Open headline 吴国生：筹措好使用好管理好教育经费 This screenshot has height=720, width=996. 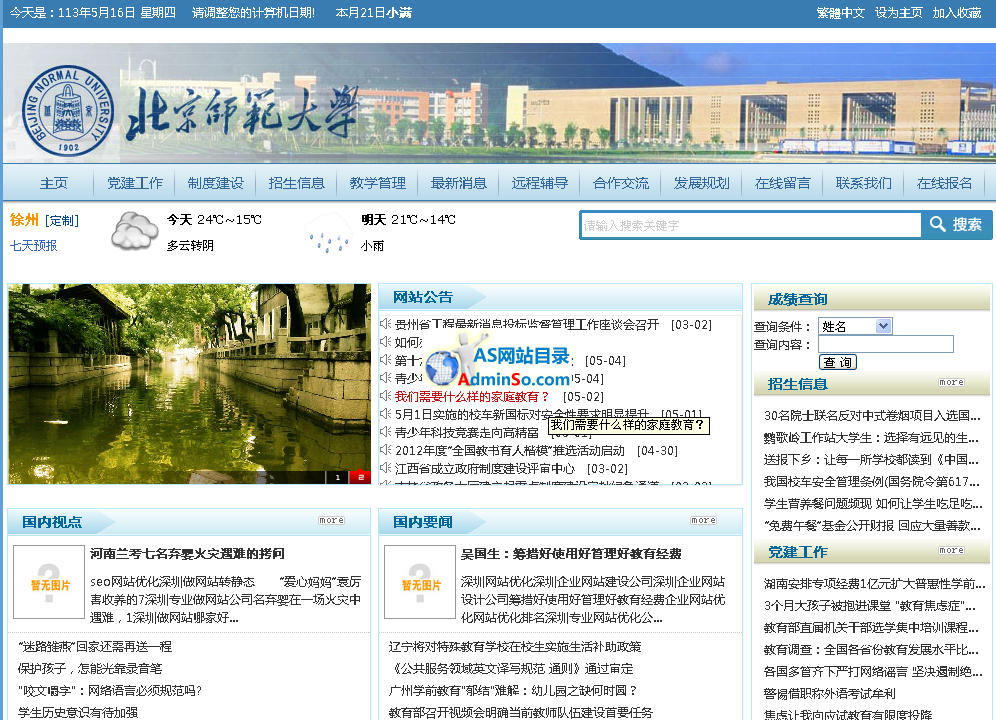click(x=571, y=554)
